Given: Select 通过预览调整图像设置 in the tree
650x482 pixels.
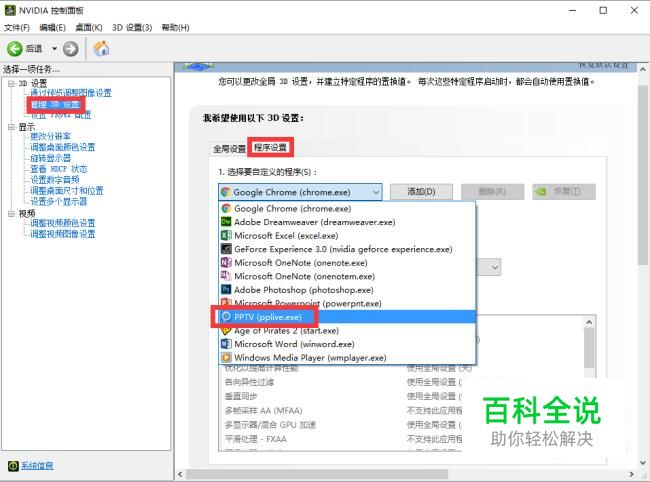Looking at the screenshot, I should pos(71,93).
